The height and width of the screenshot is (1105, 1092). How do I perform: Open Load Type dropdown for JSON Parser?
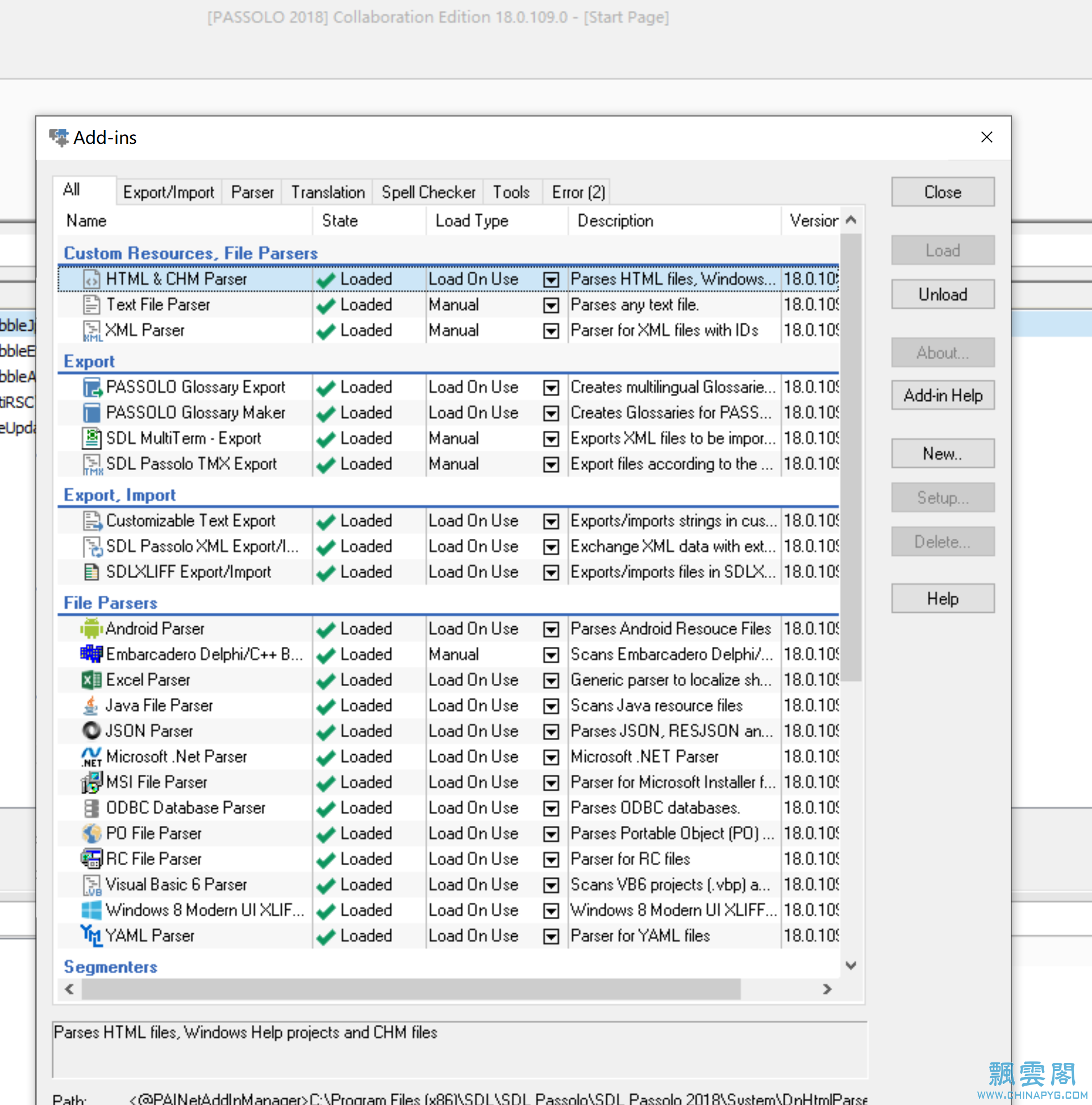pos(551,732)
